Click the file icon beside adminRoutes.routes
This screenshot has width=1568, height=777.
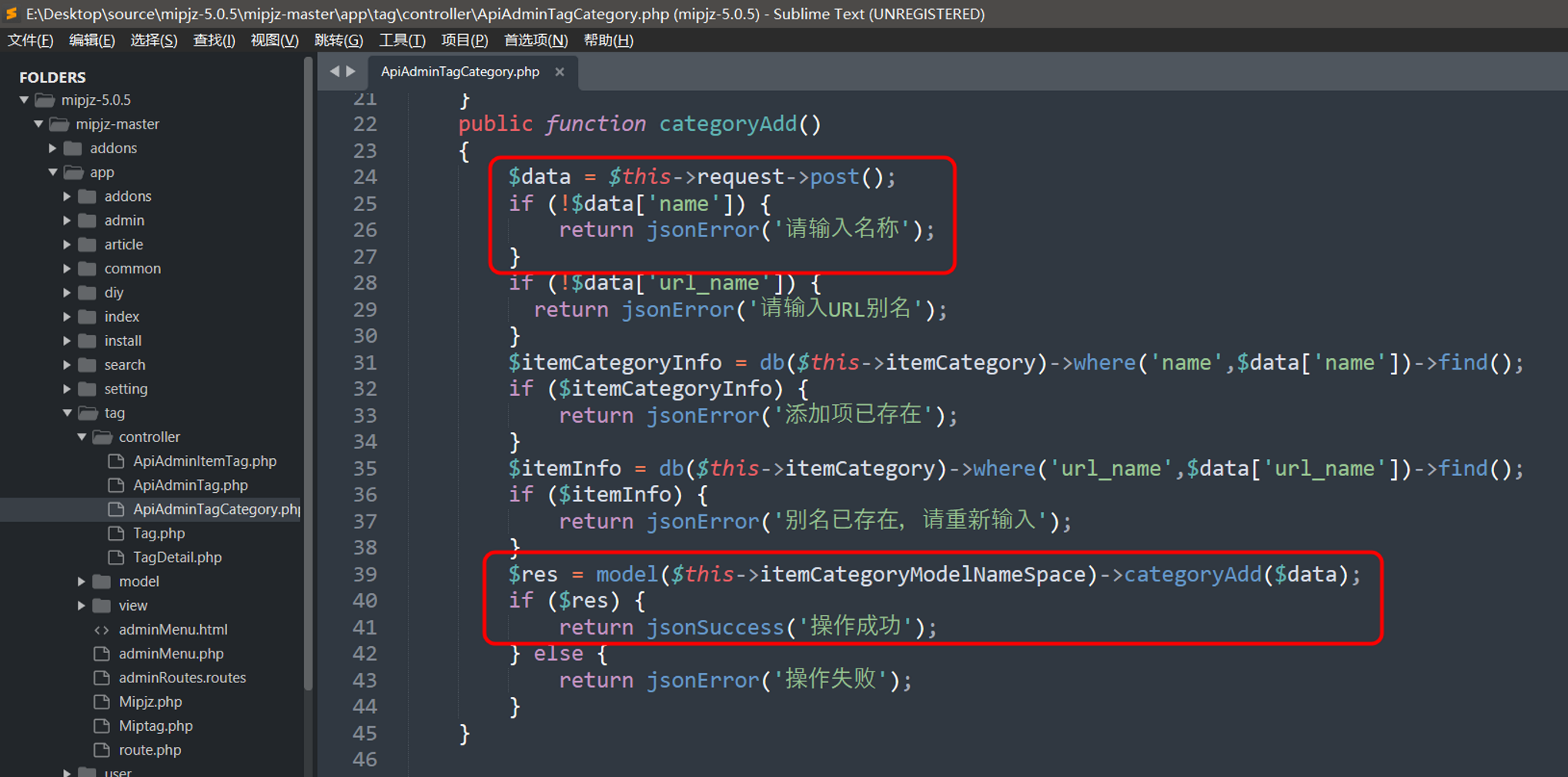[x=101, y=678]
